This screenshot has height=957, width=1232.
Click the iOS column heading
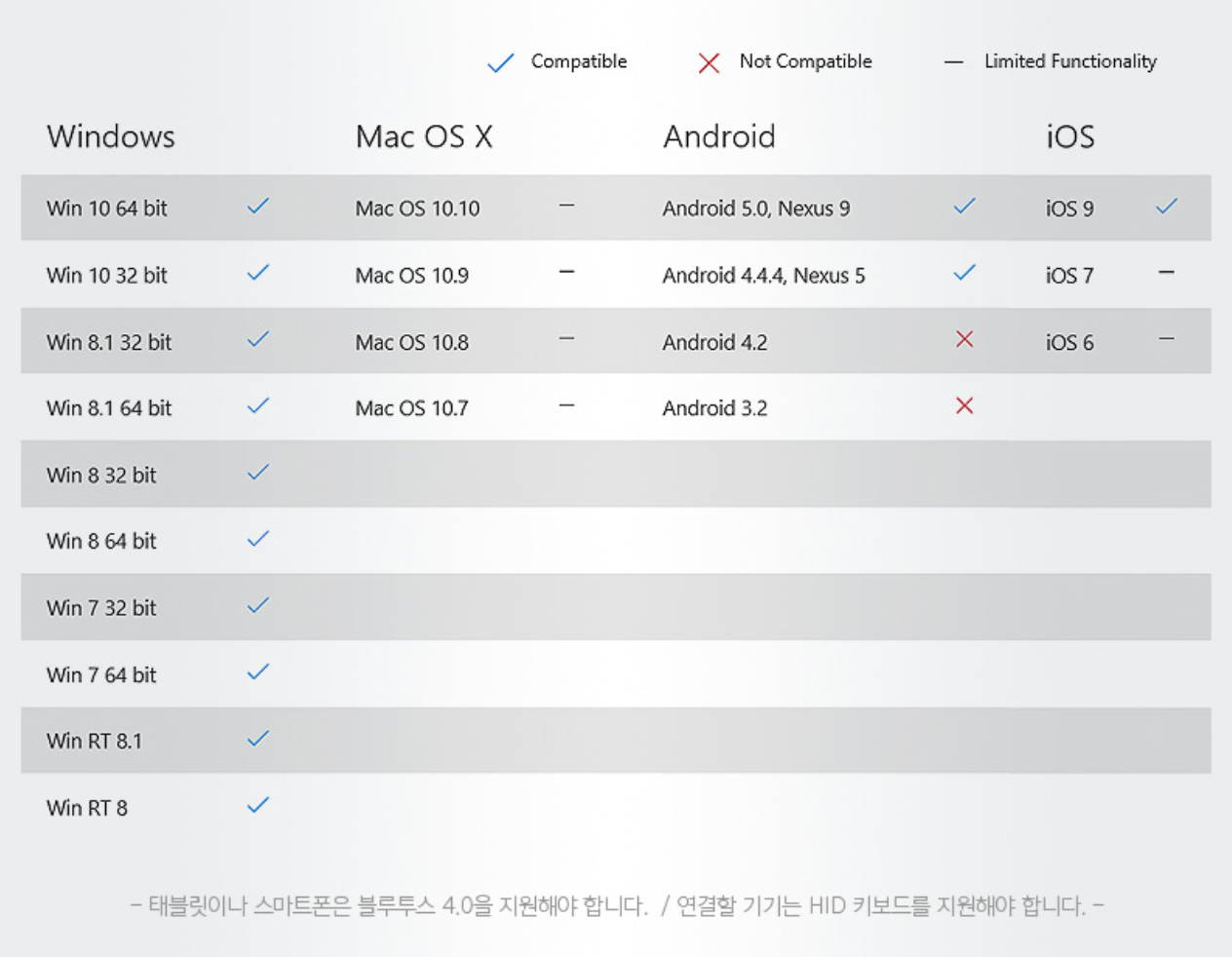[x=1070, y=136]
